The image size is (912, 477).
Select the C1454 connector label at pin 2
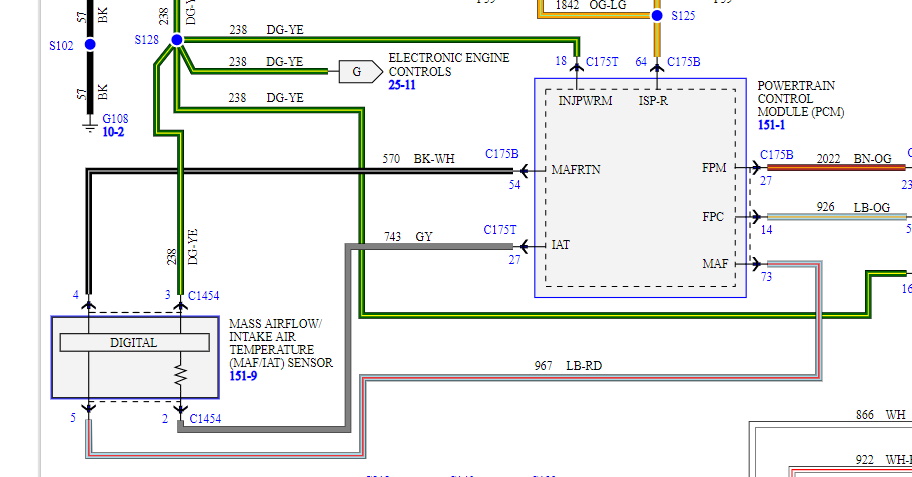204,419
